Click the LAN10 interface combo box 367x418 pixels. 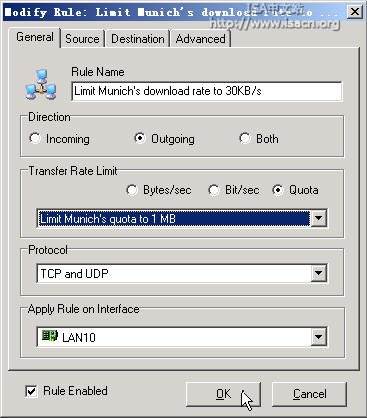pos(182,337)
